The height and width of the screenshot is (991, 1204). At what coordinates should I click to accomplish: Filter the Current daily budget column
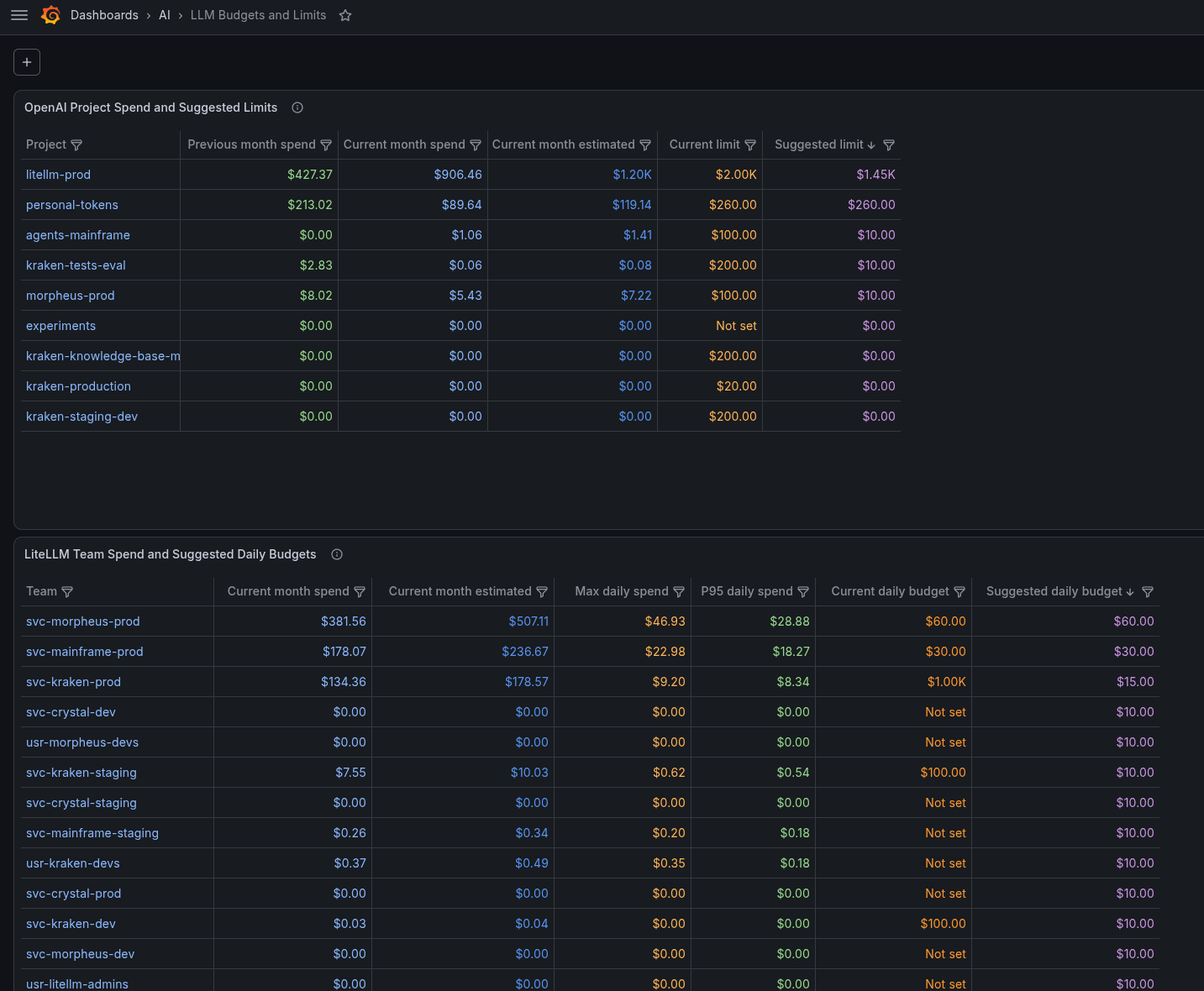pos(960,592)
